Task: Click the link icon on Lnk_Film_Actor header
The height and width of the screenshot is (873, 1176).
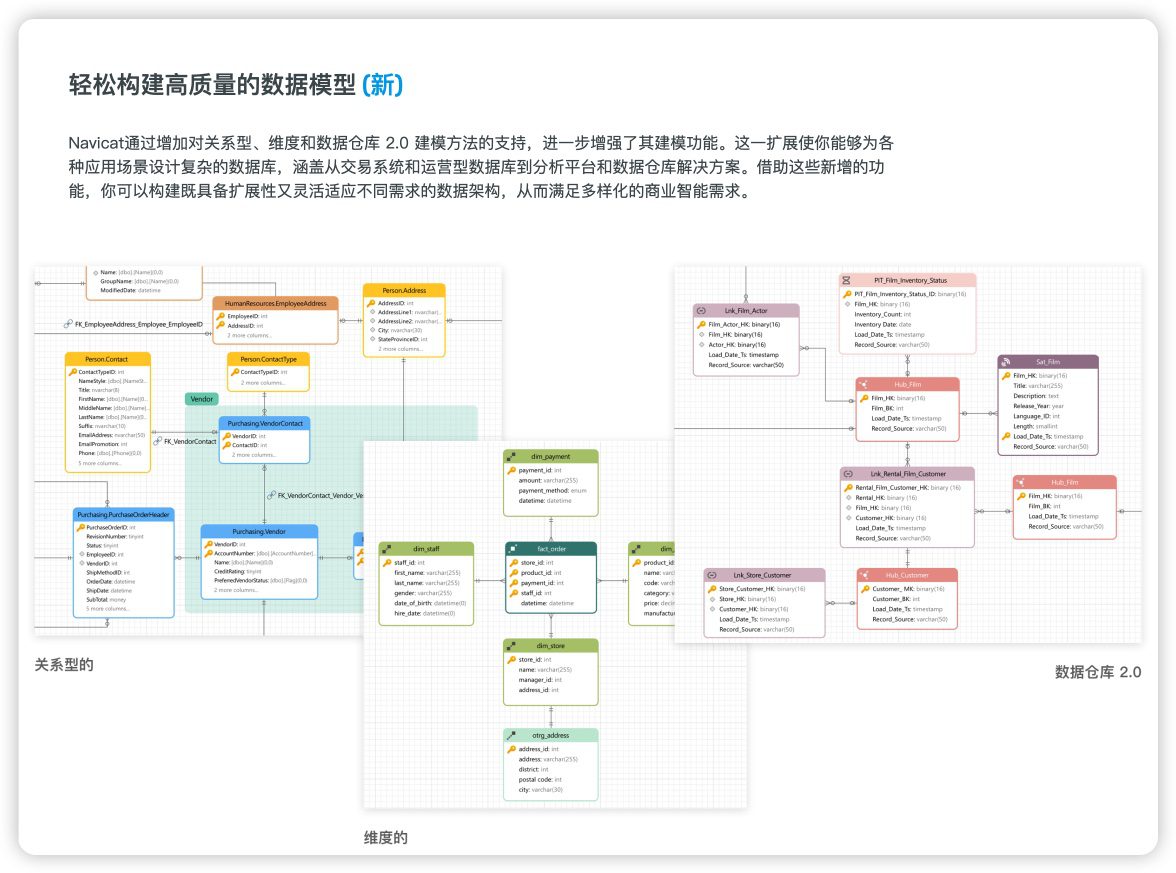Action: pos(701,311)
